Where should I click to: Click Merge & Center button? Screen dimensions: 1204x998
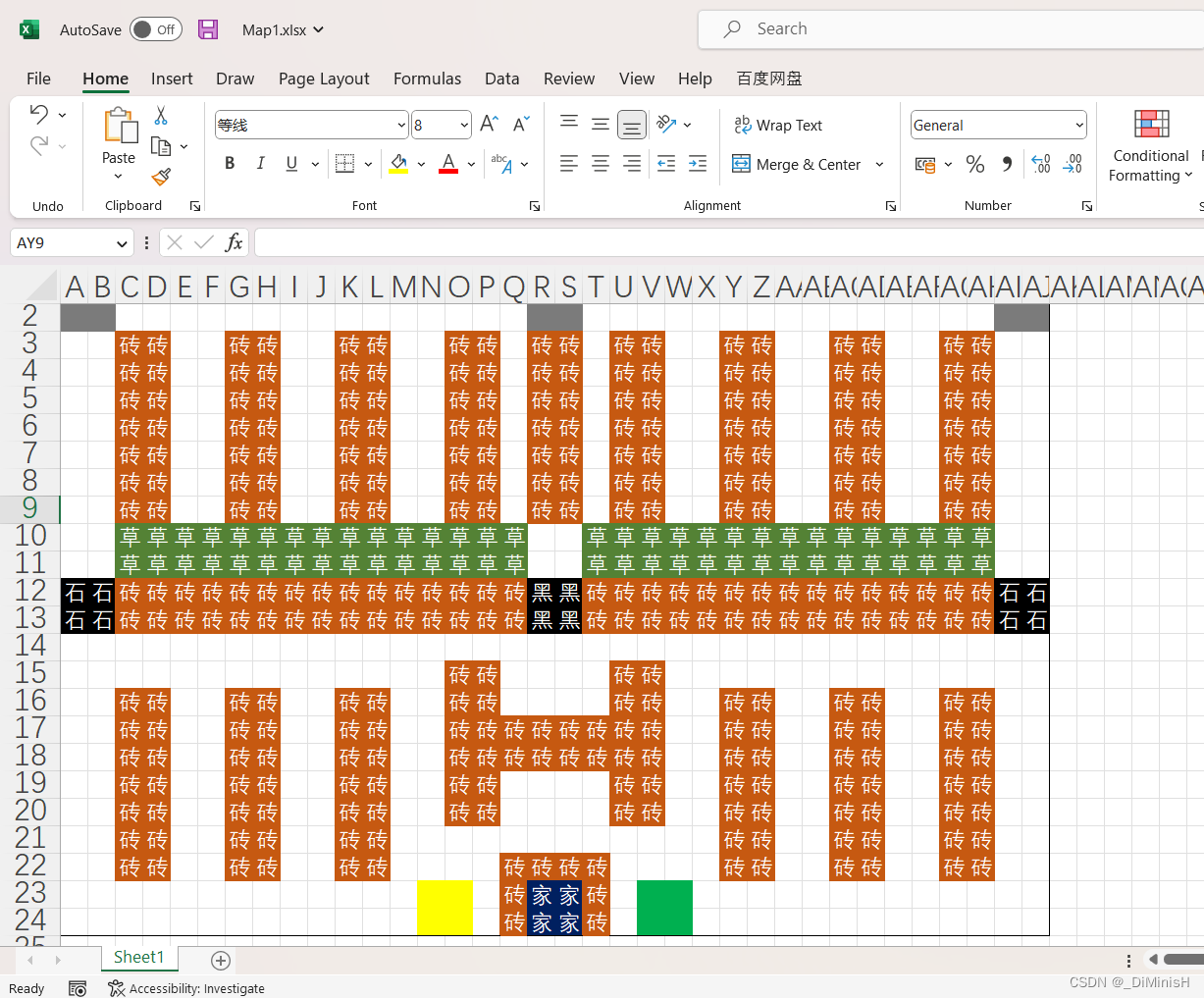(797, 164)
